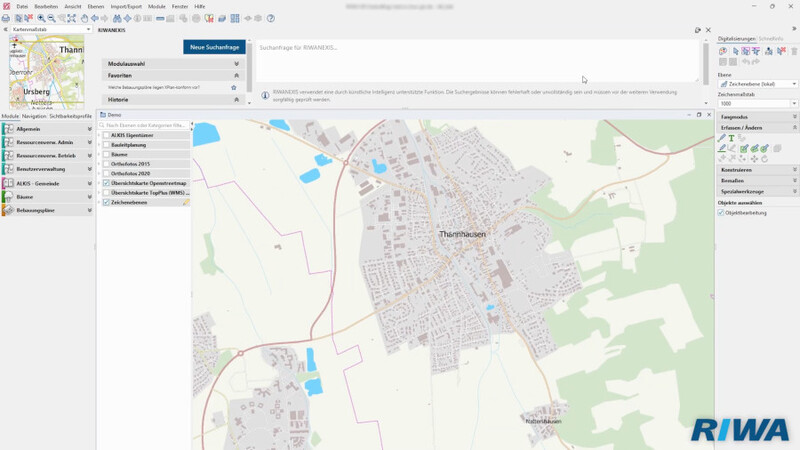This screenshot has width=800, height=450.
Task: Click the layer search field in the Demo panel
Action: (144, 125)
